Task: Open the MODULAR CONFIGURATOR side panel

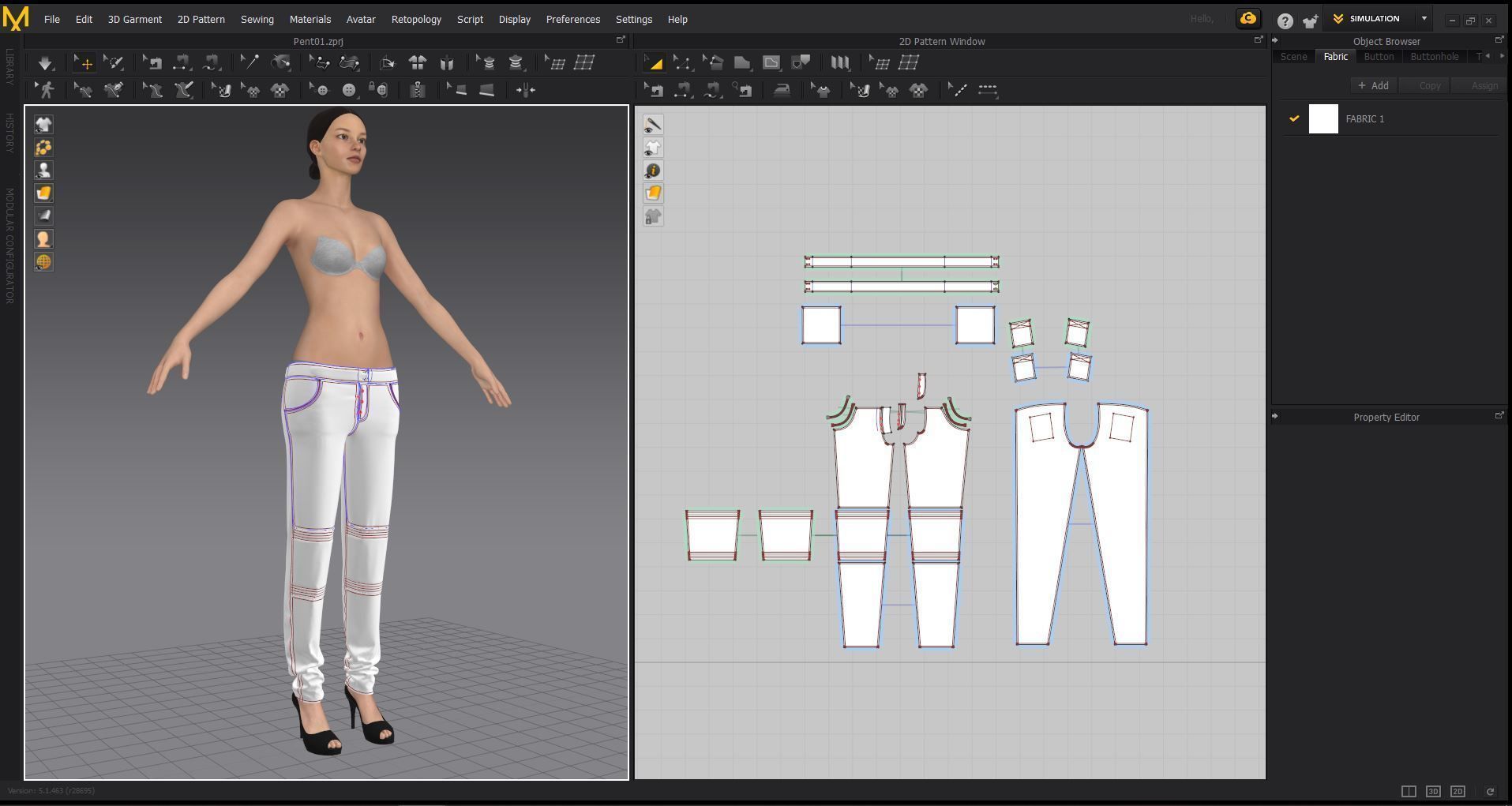Action: pos(9,246)
